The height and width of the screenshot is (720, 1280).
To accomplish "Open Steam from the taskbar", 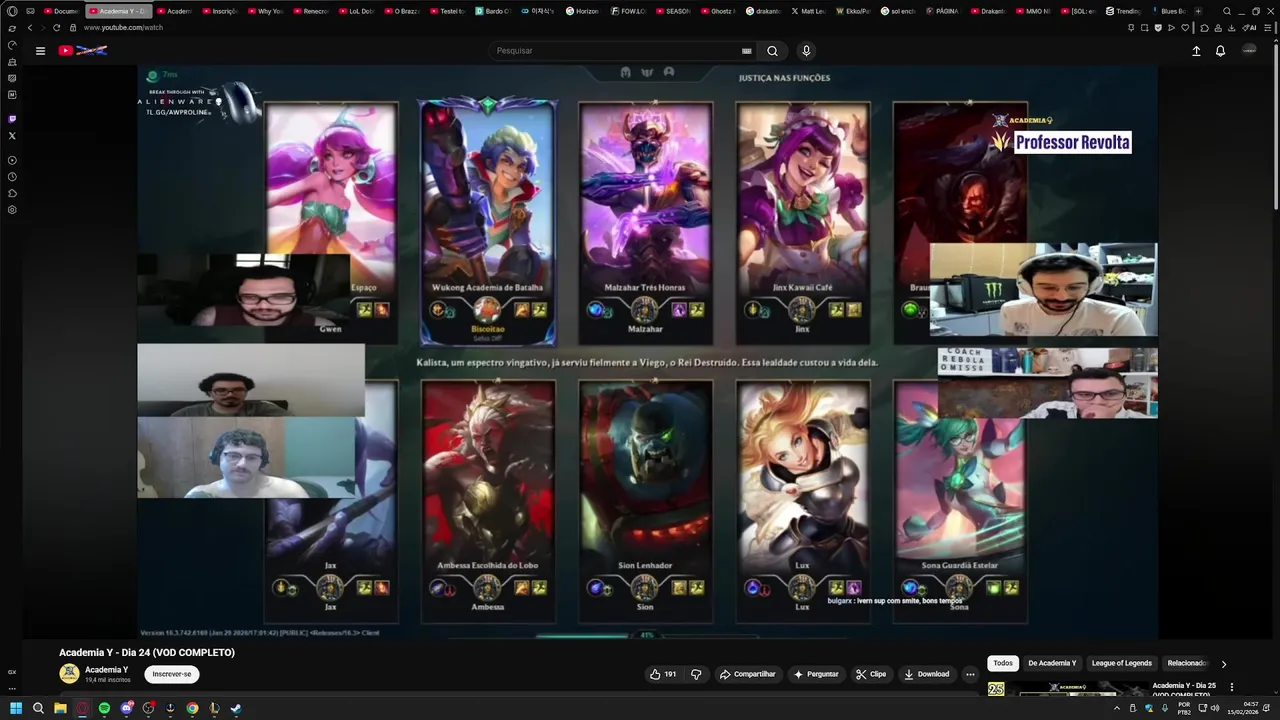I will (x=236, y=708).
